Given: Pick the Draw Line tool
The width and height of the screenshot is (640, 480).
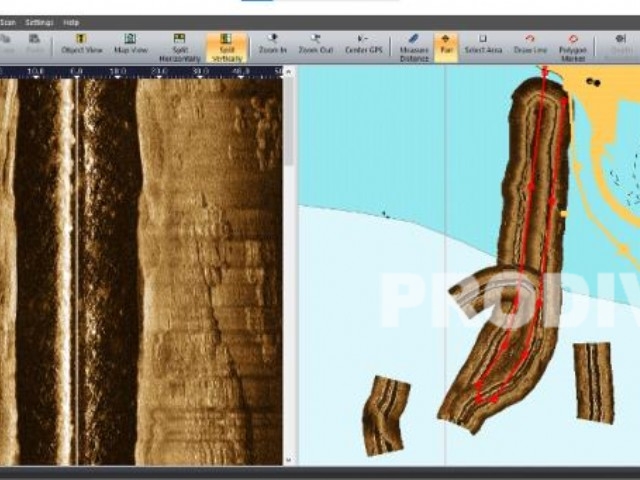Looking at the screenshot, I should point(529,46).
